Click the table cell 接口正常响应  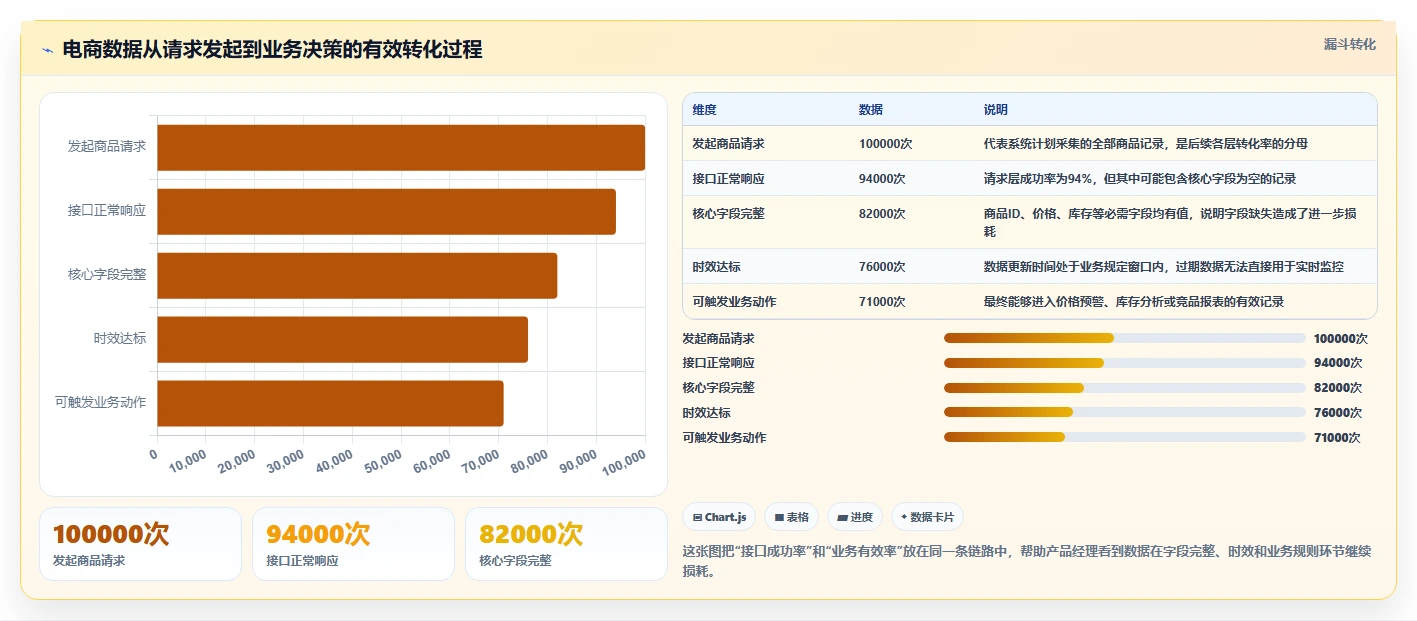click(x=728, y=179)
